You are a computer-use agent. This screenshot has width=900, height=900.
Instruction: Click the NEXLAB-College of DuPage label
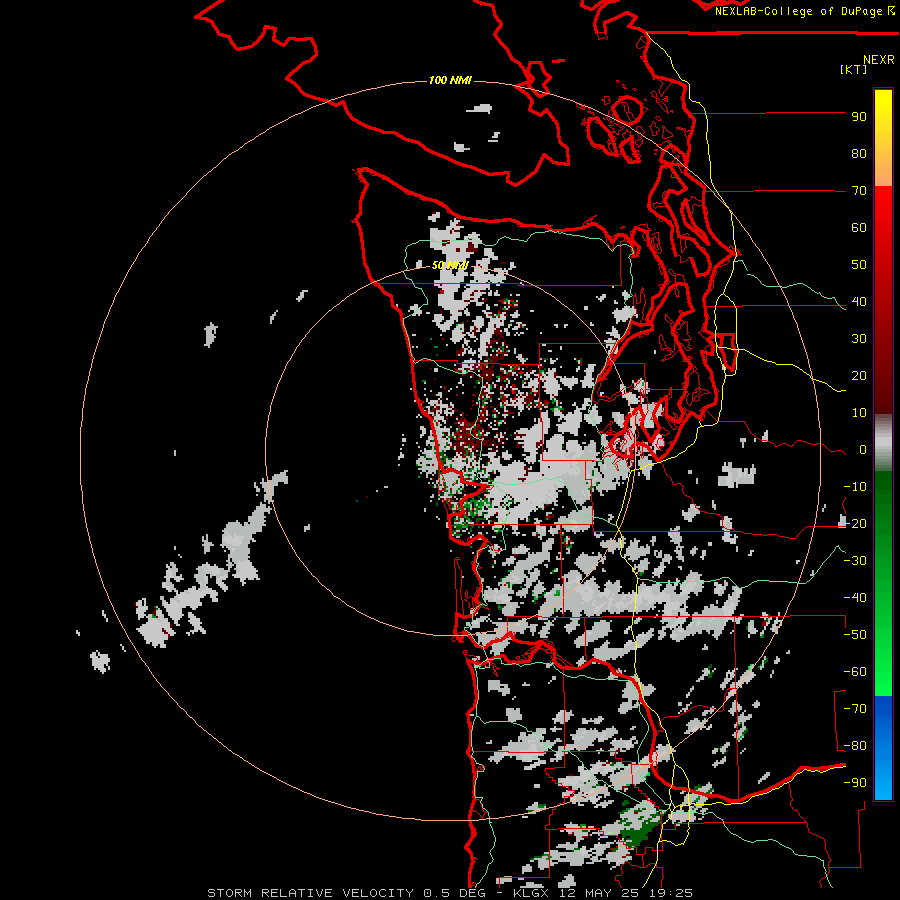point(798,11)
